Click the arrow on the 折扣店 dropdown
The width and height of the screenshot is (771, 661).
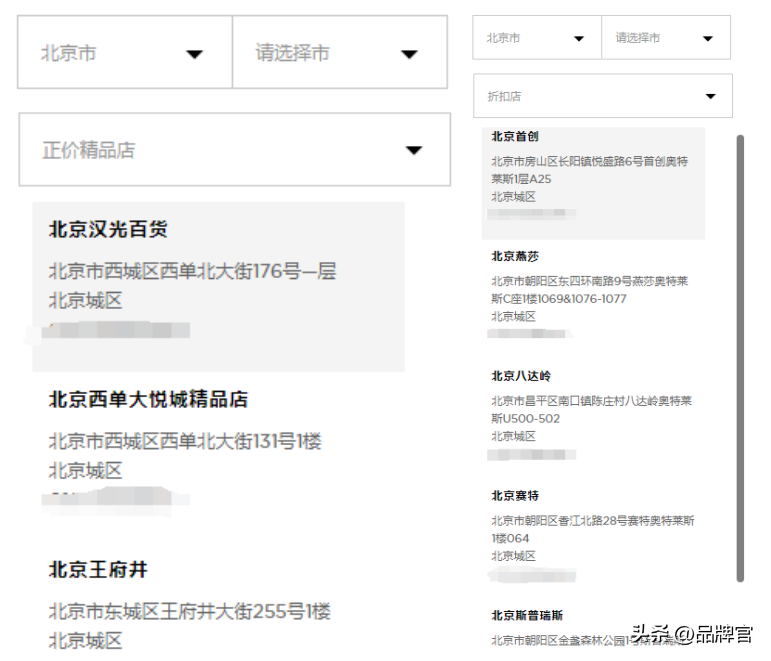coord(711,97)
